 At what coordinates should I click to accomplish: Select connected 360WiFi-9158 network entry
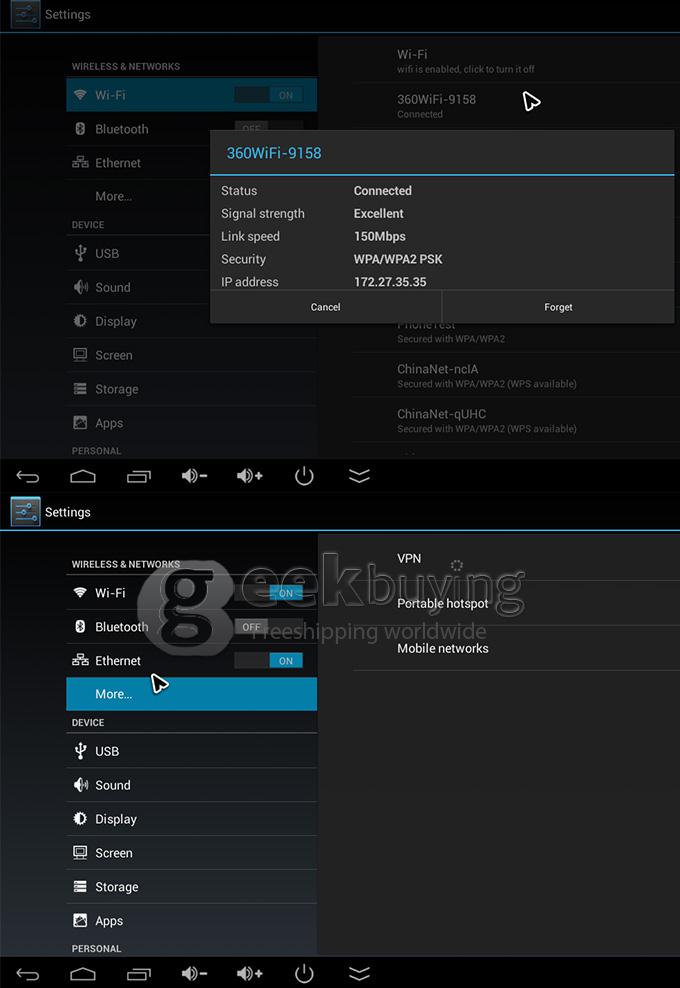coord(516,106)
